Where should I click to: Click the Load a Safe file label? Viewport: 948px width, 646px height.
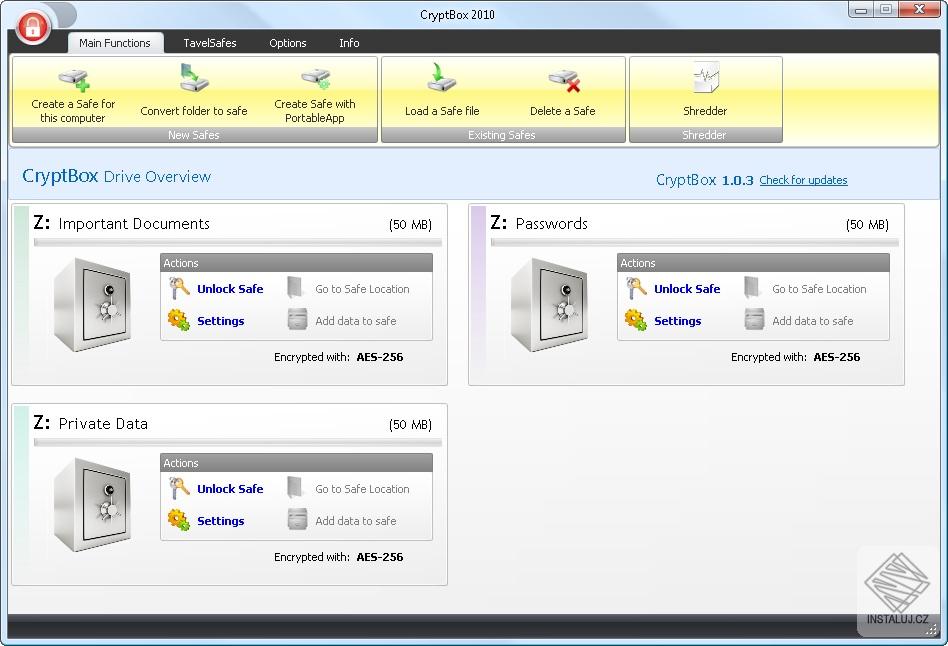pyautogui.click(x=442, y=111)
